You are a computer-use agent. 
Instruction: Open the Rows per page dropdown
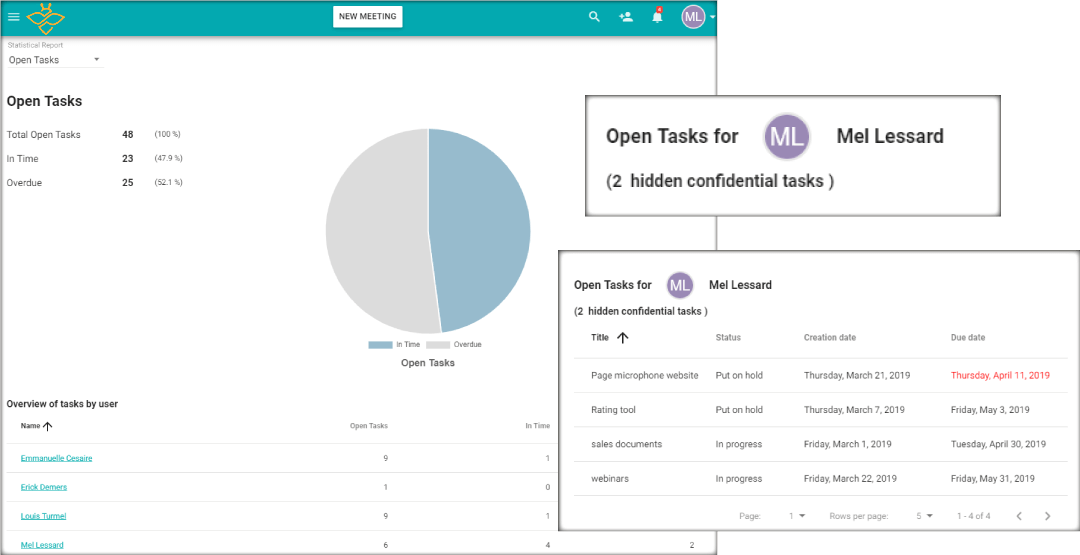tap(924, 516)
